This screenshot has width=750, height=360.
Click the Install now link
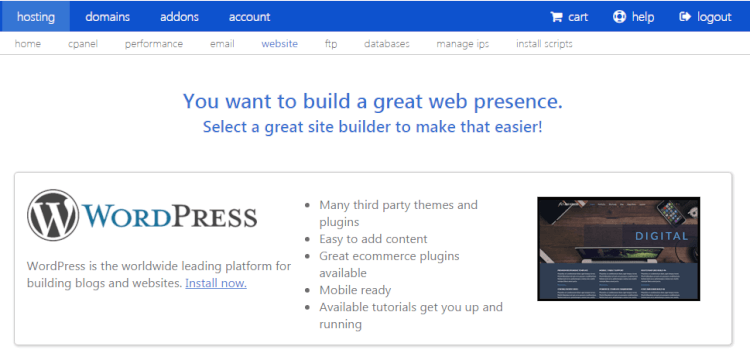coord(216,283)
